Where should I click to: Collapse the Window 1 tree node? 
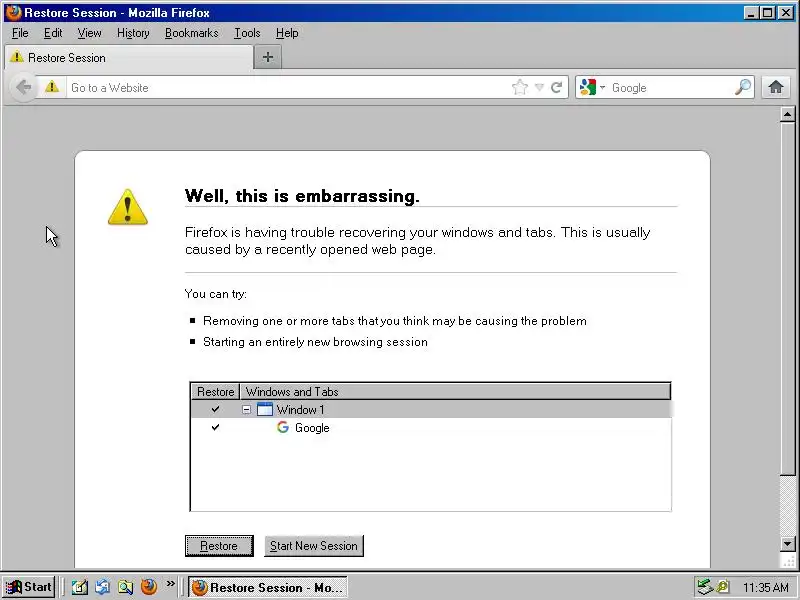pos(246,410)
